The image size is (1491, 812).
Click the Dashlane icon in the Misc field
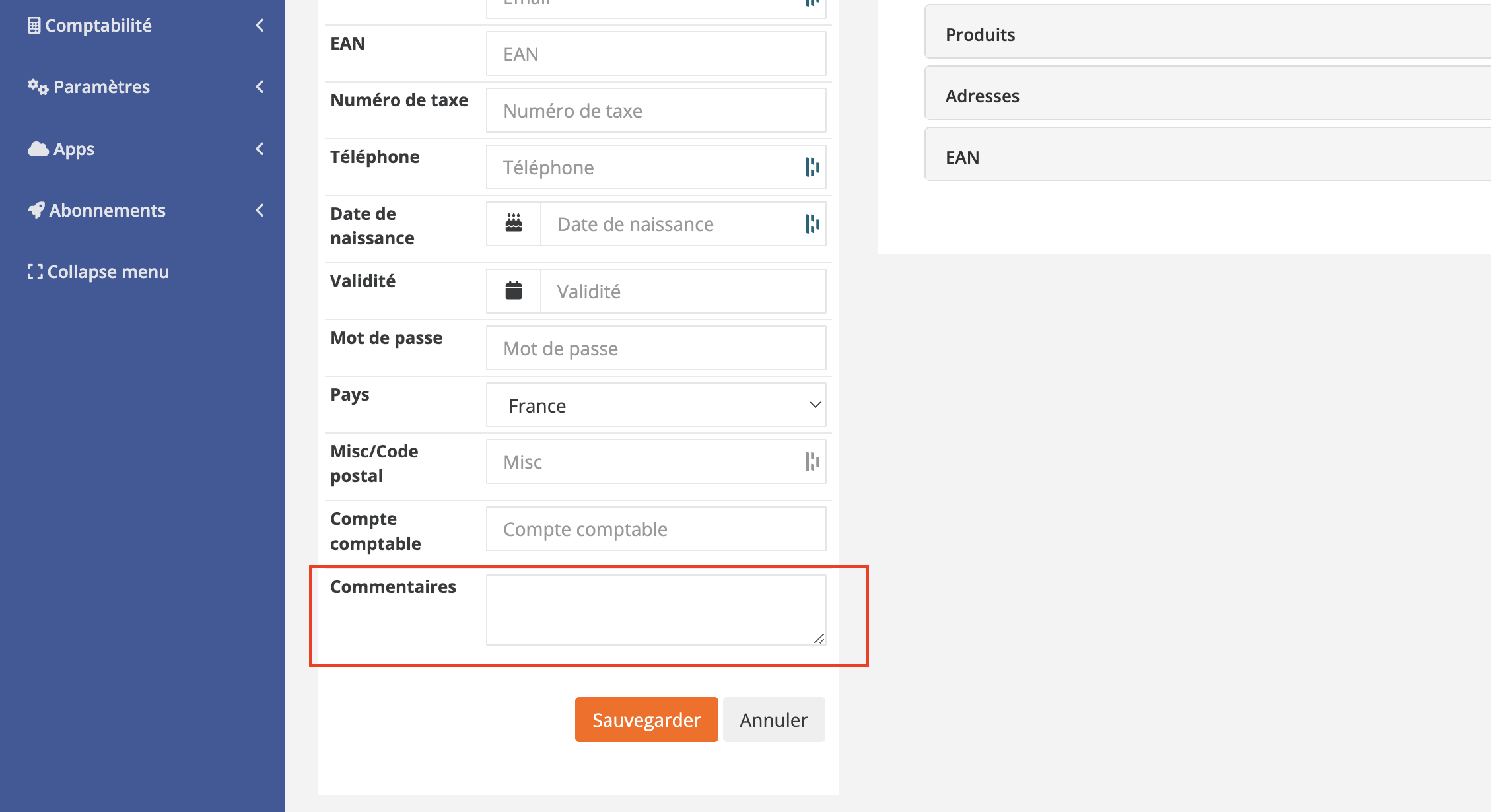tap(812, 461)
